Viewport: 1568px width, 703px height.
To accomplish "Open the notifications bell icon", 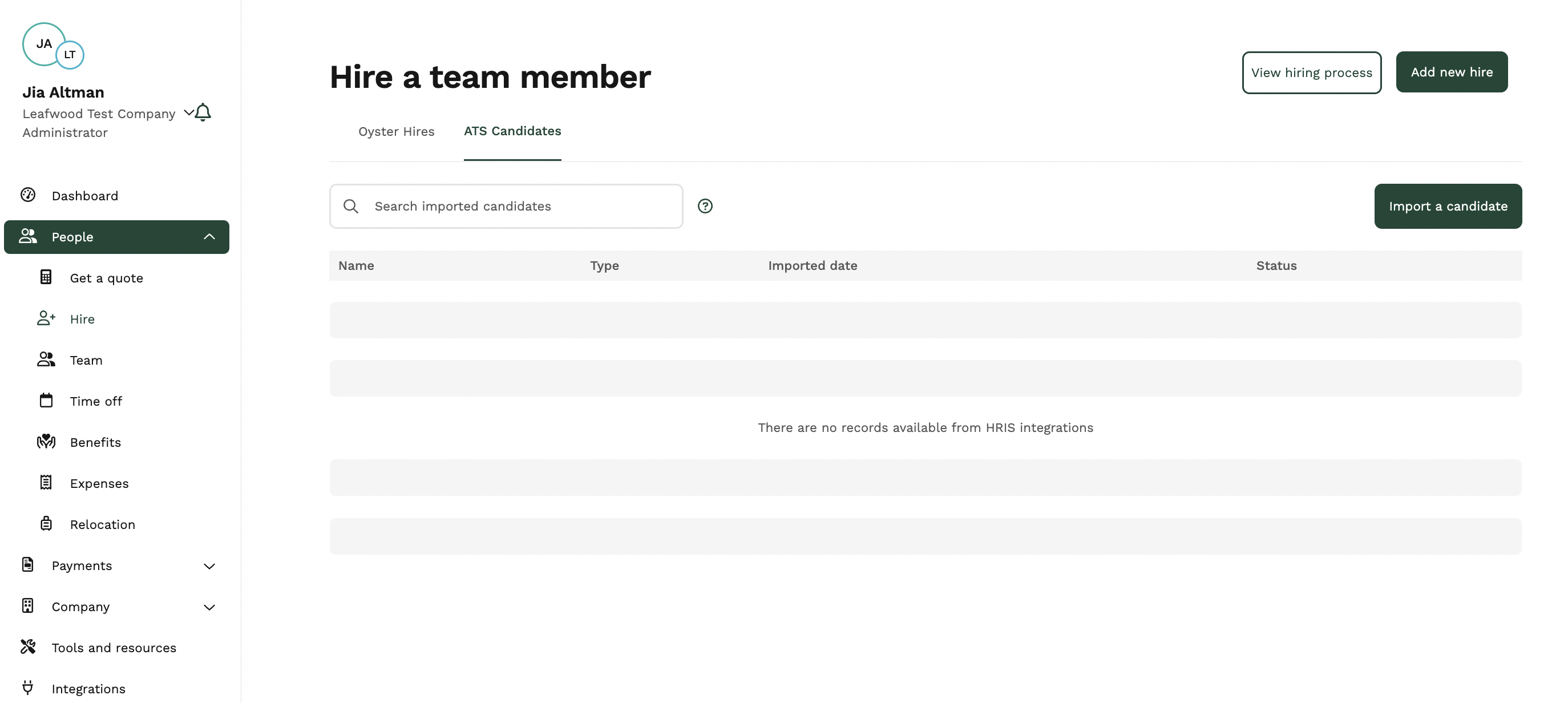I will (x=203, y=112).
